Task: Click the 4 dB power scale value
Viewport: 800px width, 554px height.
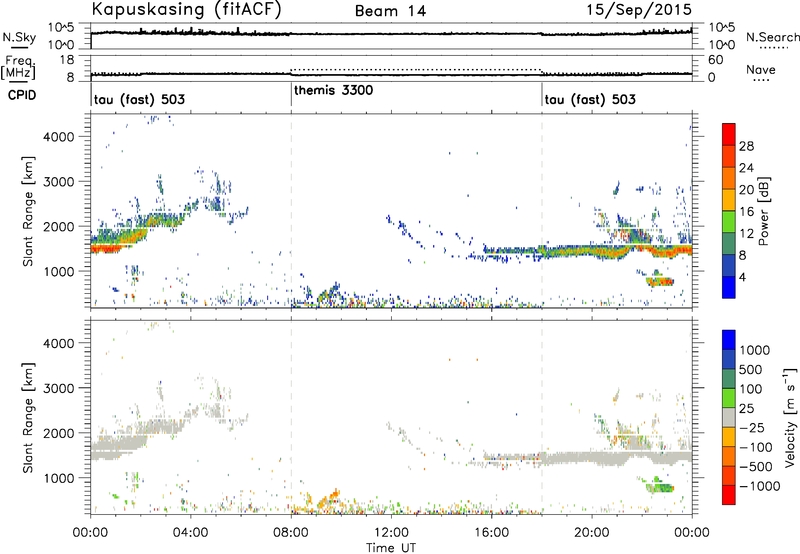Action: coord(742,277)
